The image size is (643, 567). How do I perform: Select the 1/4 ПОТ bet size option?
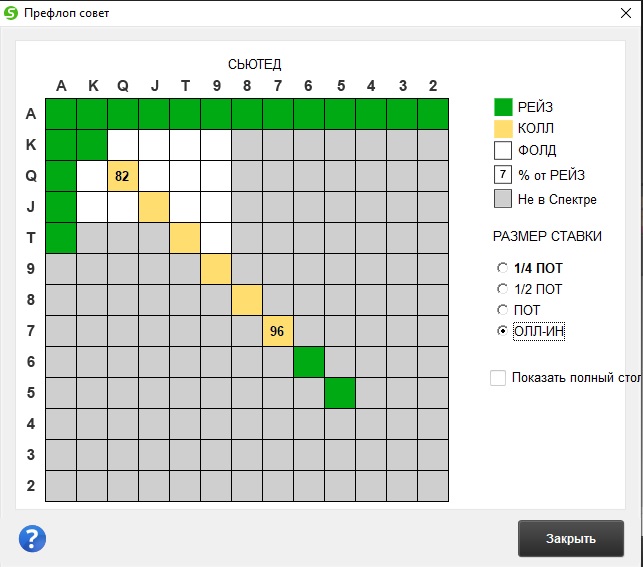coord(502,268)
